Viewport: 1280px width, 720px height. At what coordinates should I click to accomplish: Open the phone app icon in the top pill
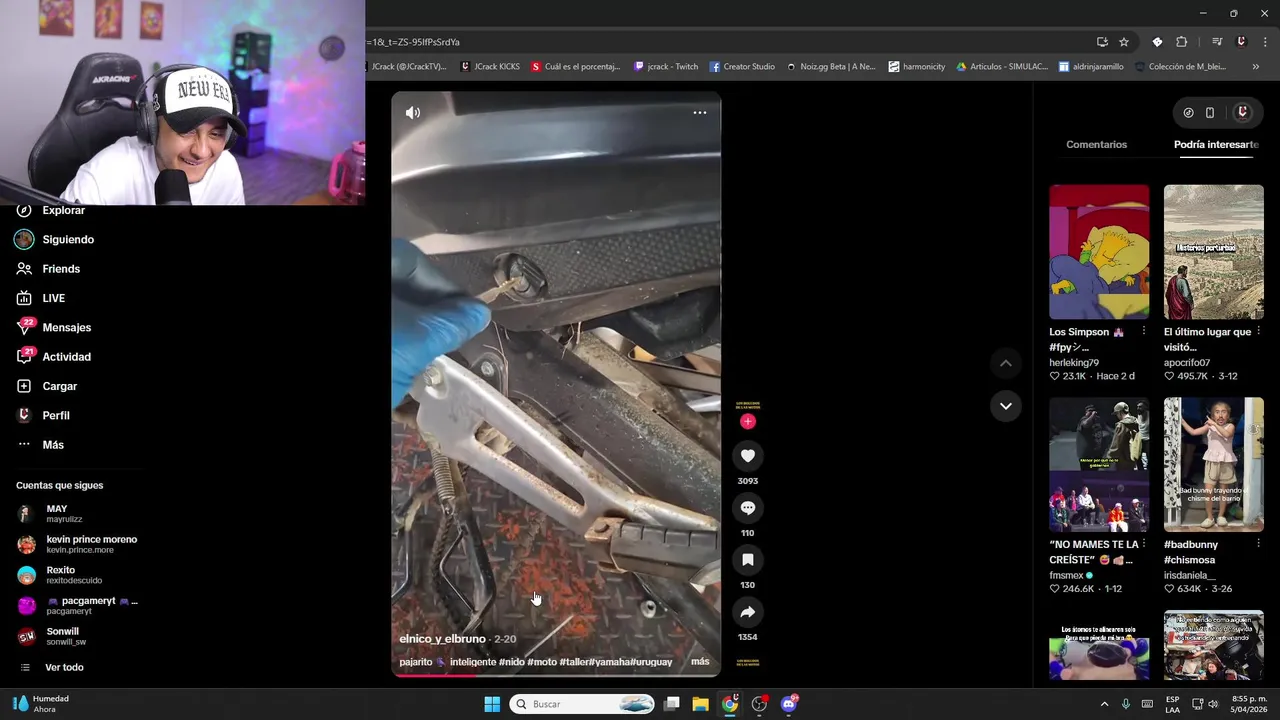coord(1210,113)
